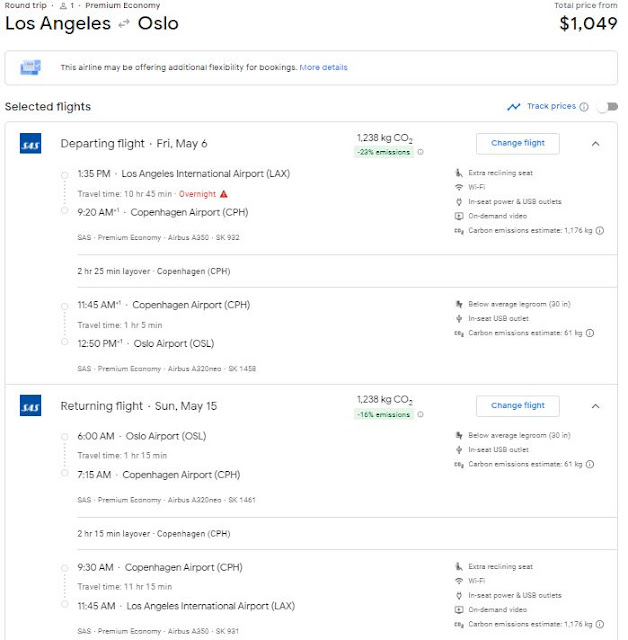
Task: Click the SAS logo on departing flight
Action: 30,144
